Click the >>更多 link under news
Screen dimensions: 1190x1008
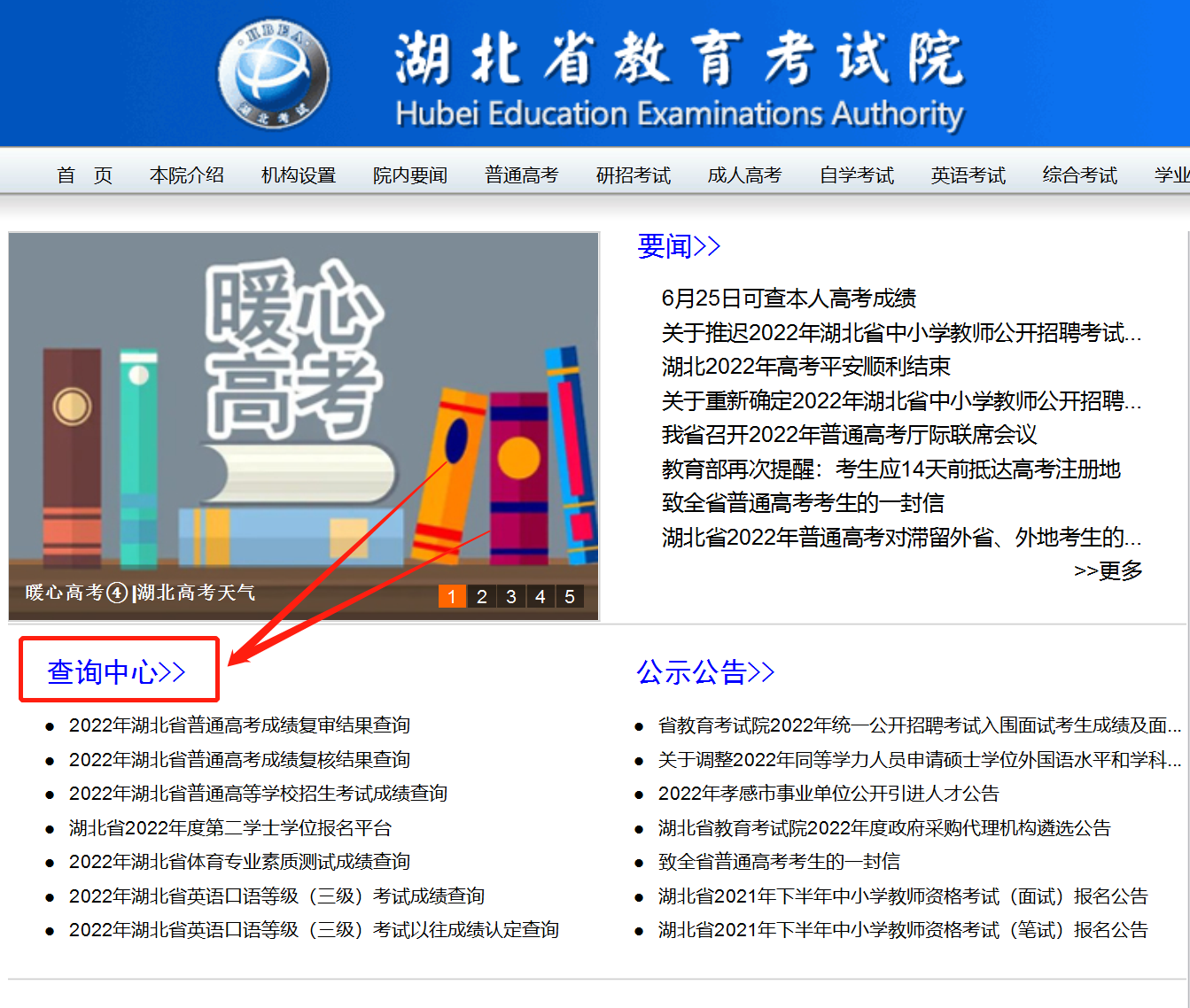coord(1108,570)
